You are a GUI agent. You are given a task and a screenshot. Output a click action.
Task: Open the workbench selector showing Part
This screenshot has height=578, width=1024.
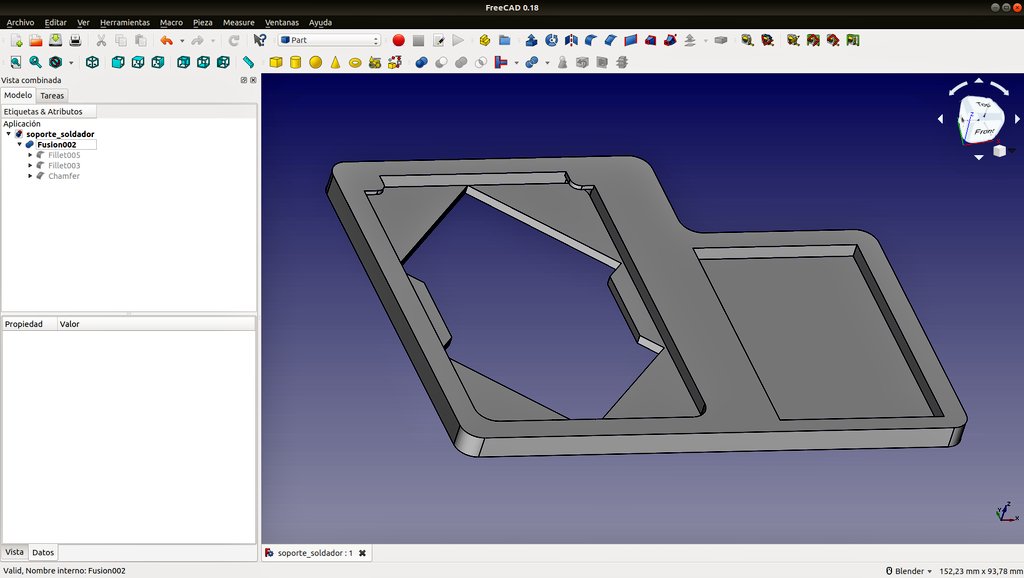(330, 40)
